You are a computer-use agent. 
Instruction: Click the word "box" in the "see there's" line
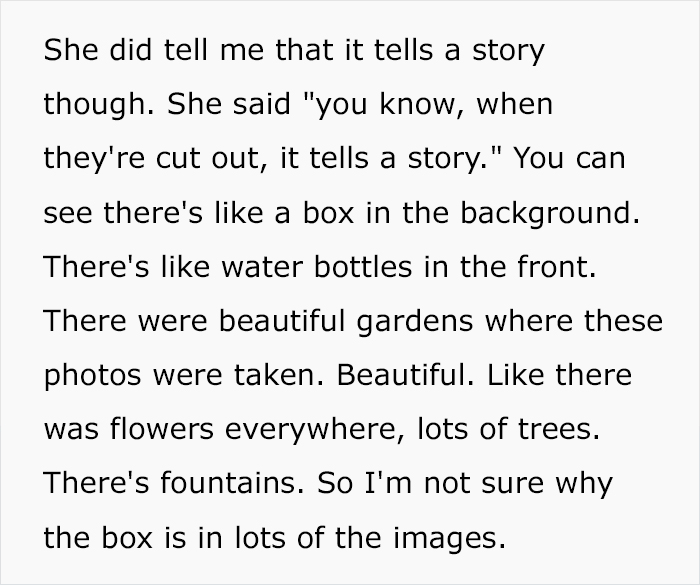pos(328,212)
